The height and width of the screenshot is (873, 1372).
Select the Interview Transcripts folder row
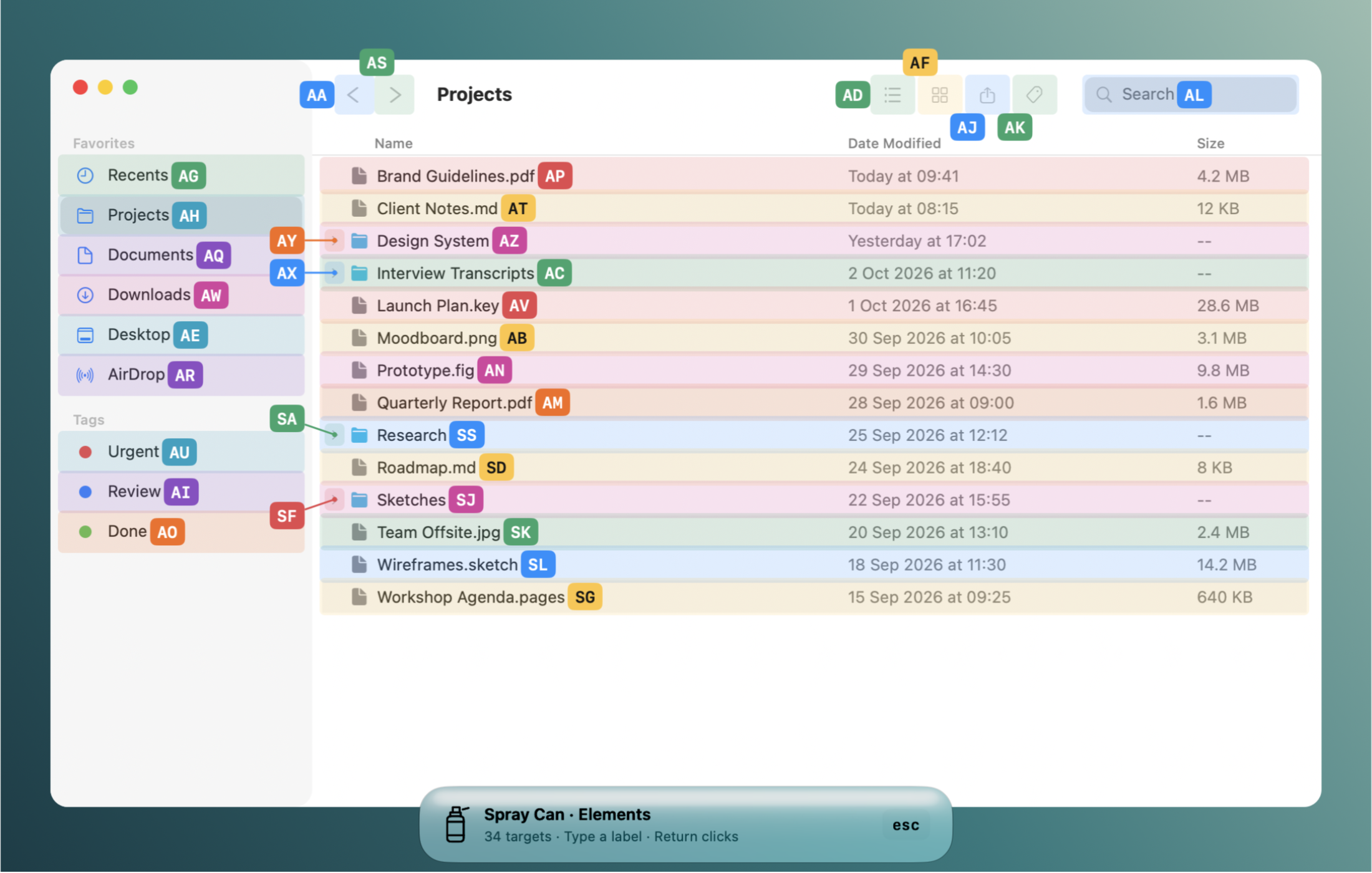click(814, 273)
